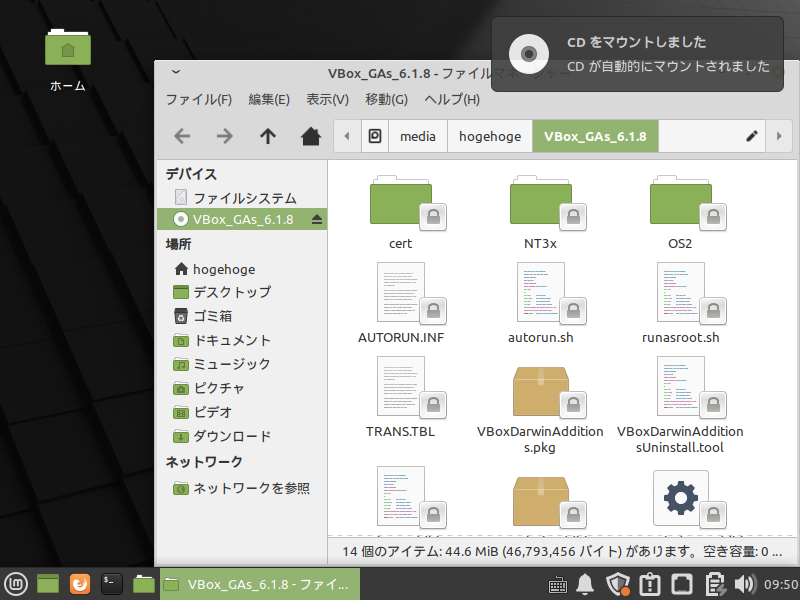This screenshot has width=800, height=600.
Task: Launch Firefox from the panel
Action: point(80,584)
